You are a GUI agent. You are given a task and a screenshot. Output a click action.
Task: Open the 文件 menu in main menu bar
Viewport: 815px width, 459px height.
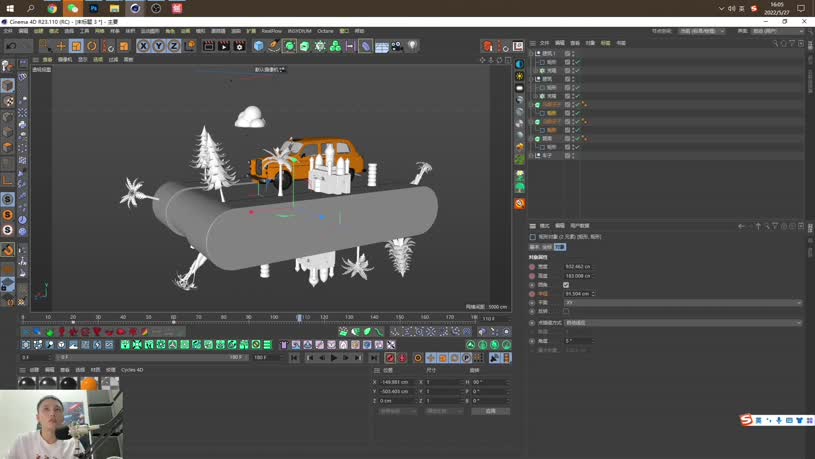(x=8, y=31)
